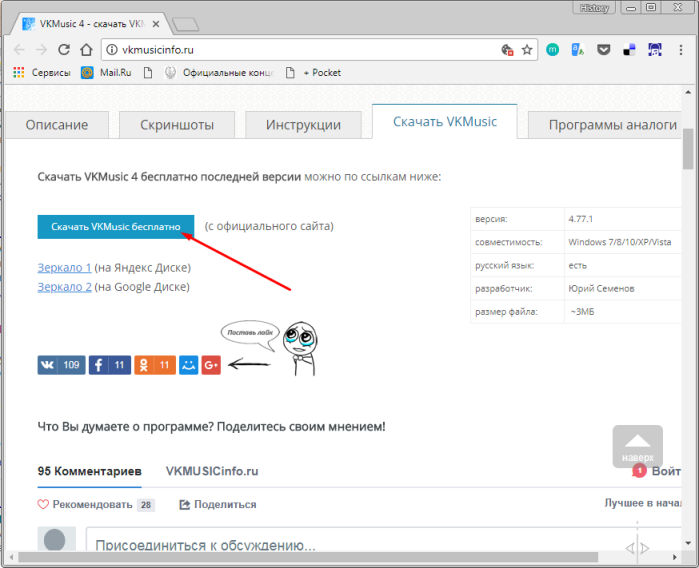
Task: Share via the VK button with 109
Action: (62, 365)
